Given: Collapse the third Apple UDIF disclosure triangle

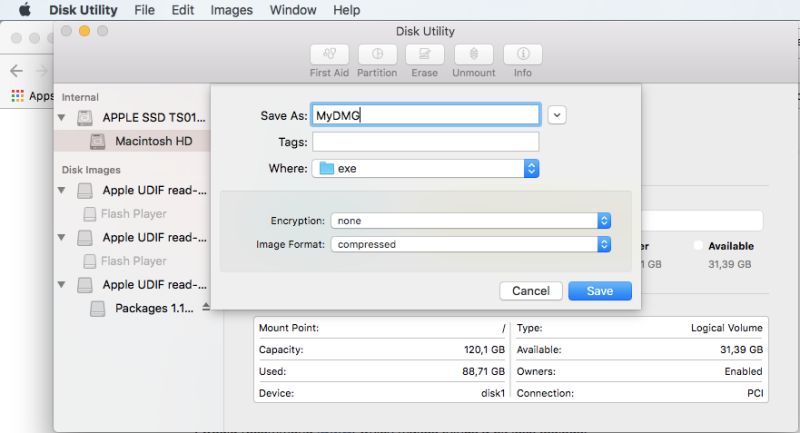Looking at the screenshot, I should coord(62,285).
